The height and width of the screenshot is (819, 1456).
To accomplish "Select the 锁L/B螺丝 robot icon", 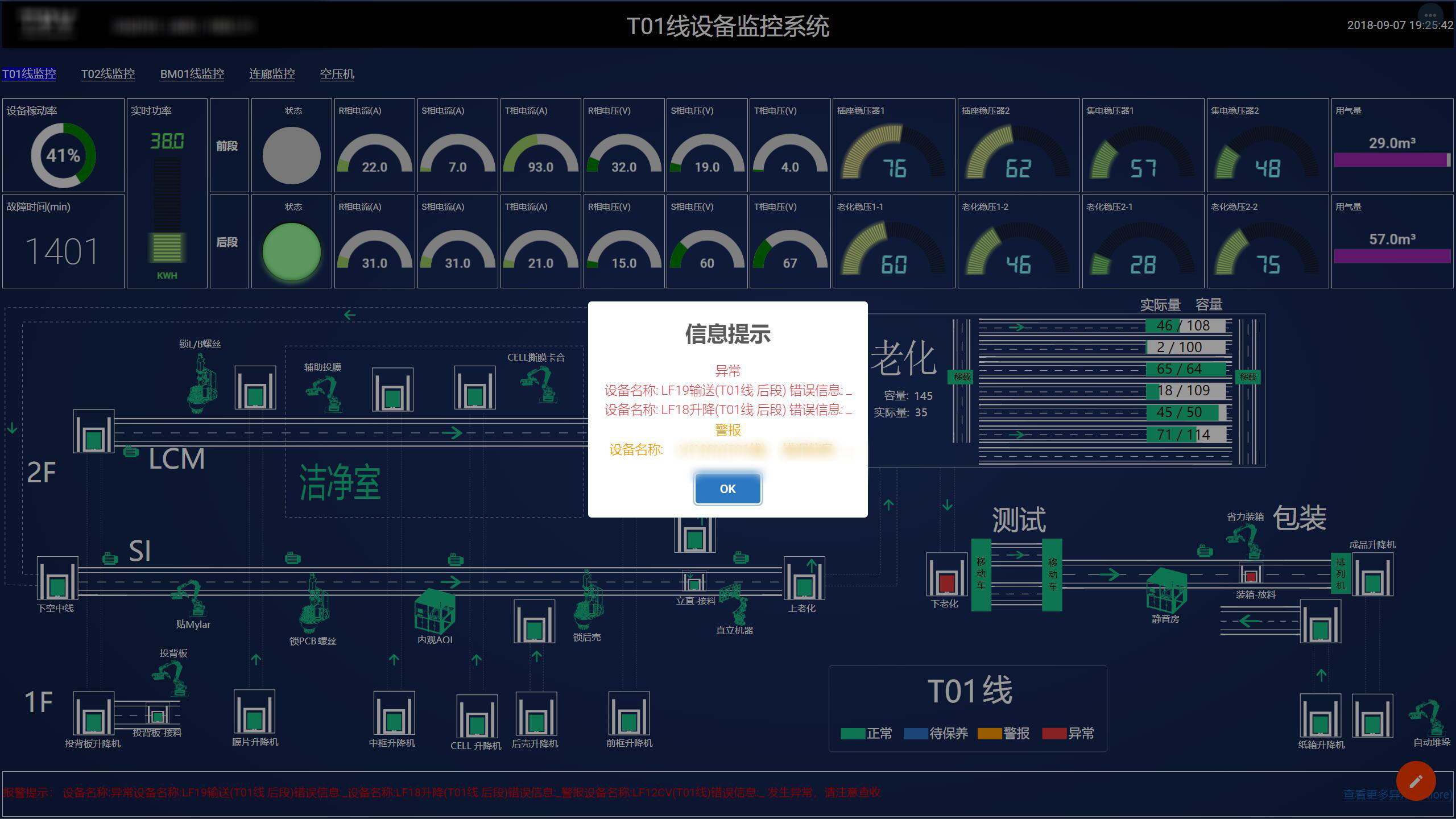I will 202,382.
